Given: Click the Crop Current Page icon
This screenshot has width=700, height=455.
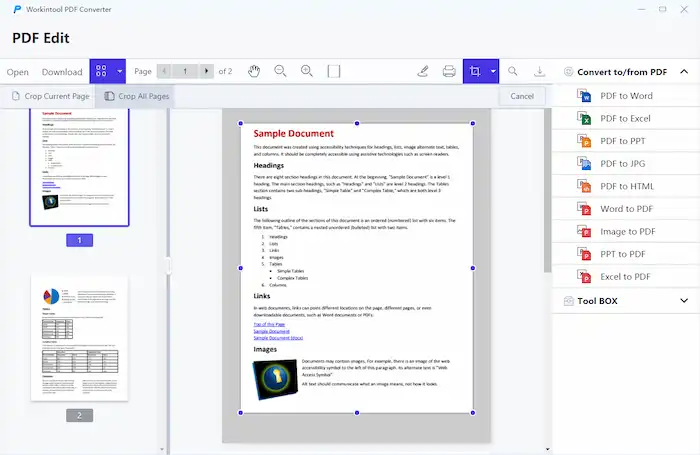Looking at the screenshot, I should pyautogui.click(x=16, y=96).
